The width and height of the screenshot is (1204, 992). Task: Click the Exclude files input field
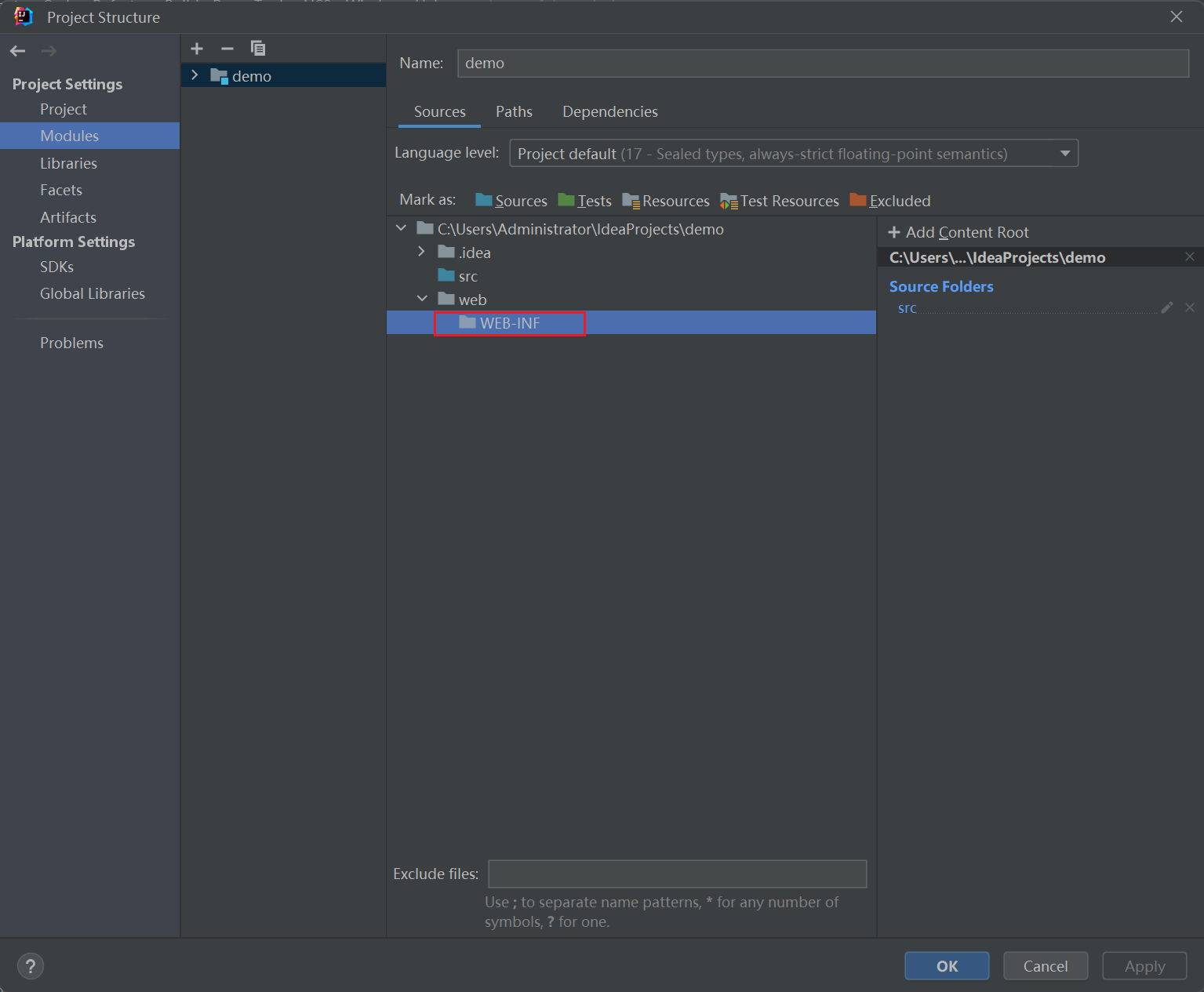pos(677,874)
